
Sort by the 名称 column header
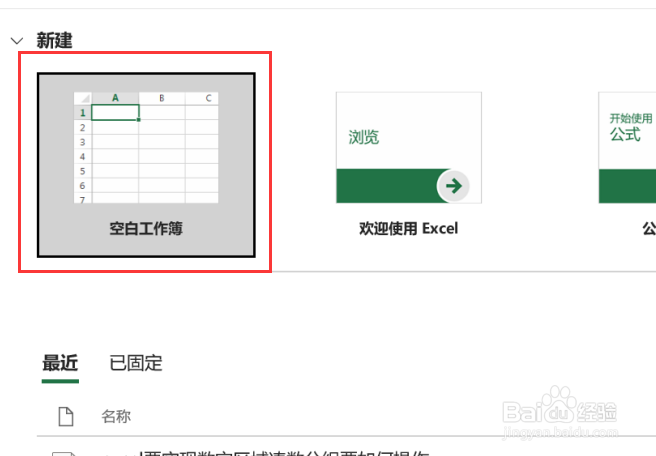pyautogui.click(x=116, y=416)
